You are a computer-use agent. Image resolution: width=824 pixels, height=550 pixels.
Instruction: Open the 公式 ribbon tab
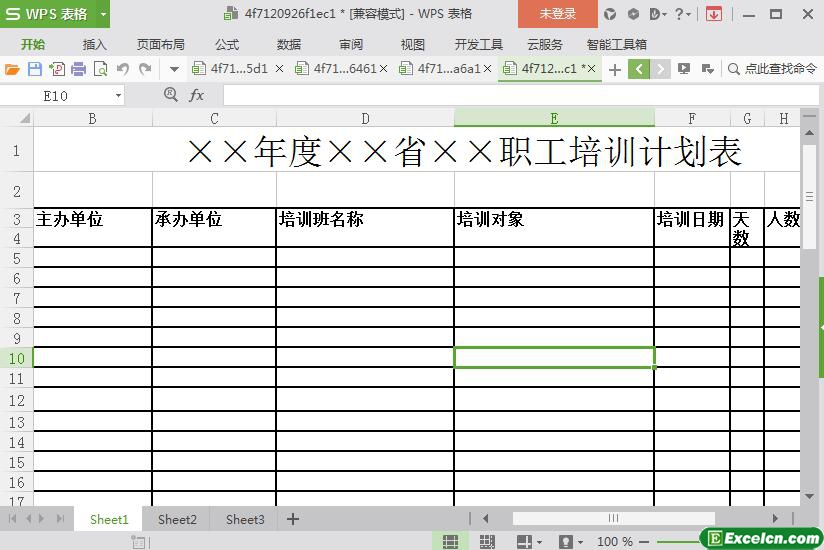(227, 45)
